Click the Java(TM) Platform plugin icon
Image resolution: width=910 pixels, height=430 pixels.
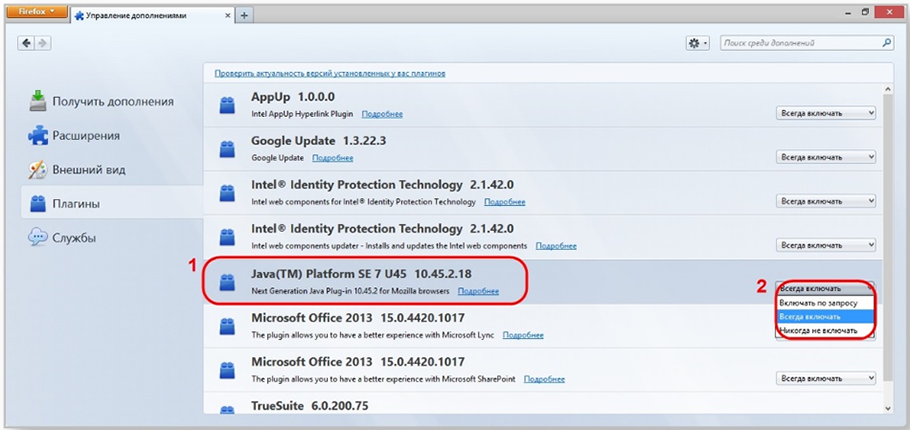229,281
